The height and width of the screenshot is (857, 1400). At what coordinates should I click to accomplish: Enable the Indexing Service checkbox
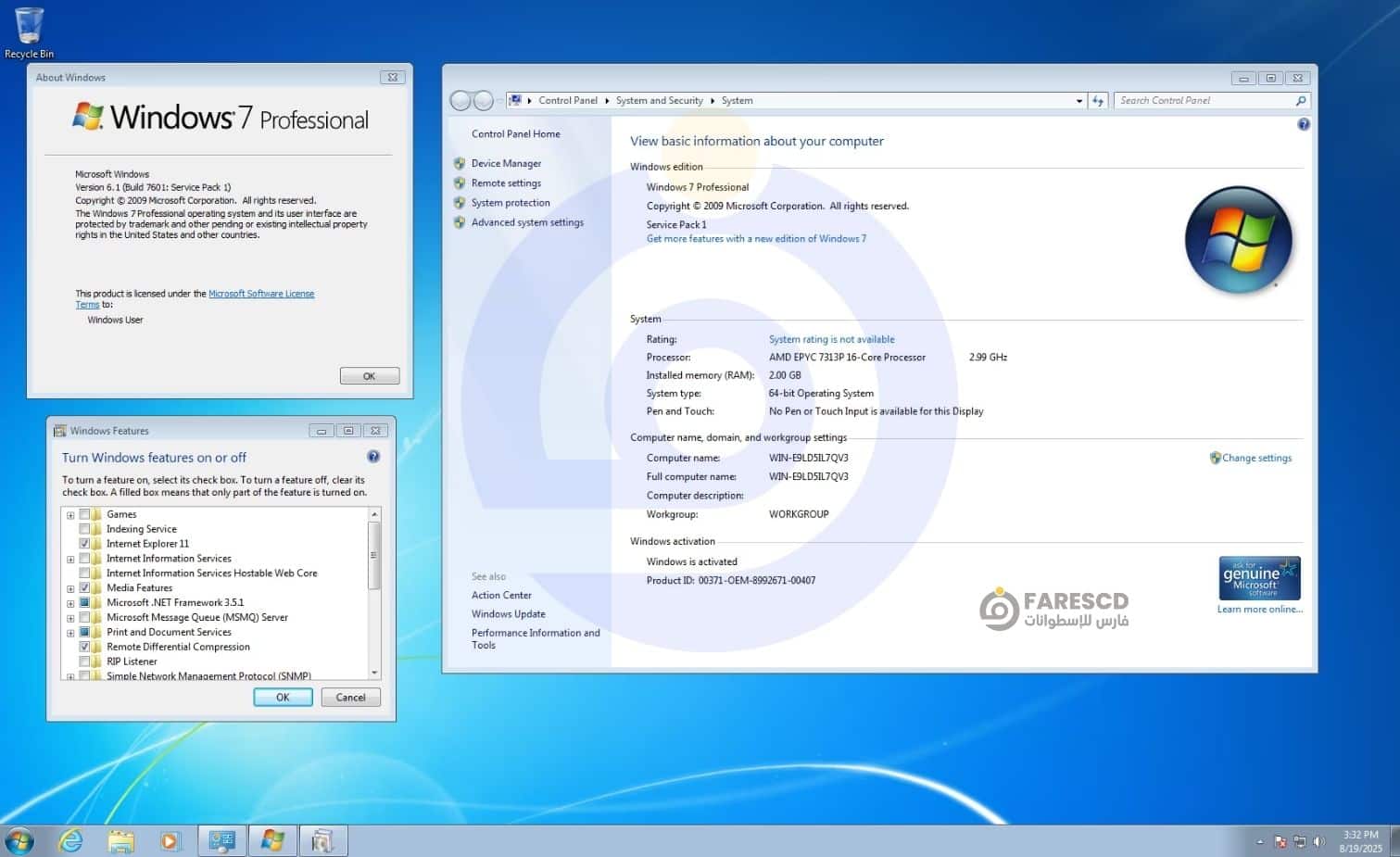pyautogui.click(x=84, y=529)
